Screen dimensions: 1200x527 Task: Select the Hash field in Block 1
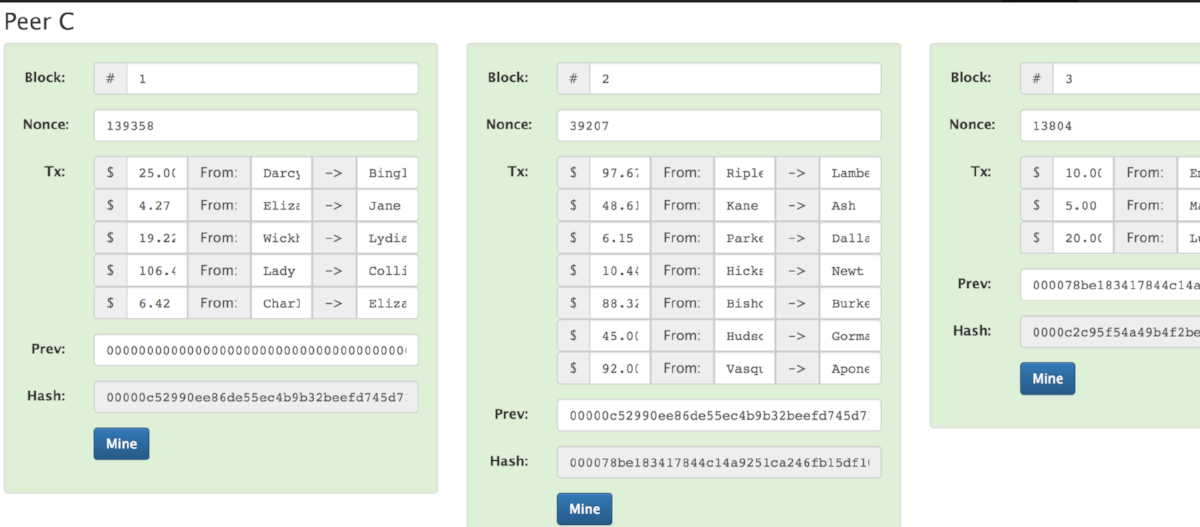pos(256,397)
